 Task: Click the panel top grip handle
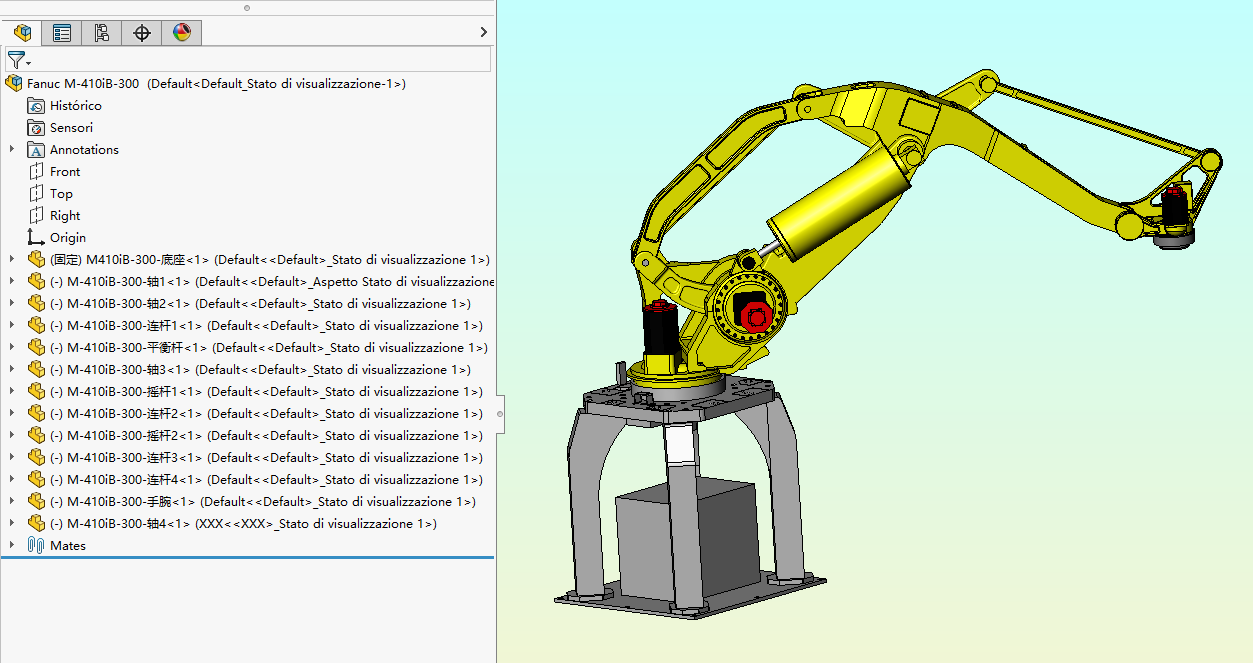click(247, 7)
